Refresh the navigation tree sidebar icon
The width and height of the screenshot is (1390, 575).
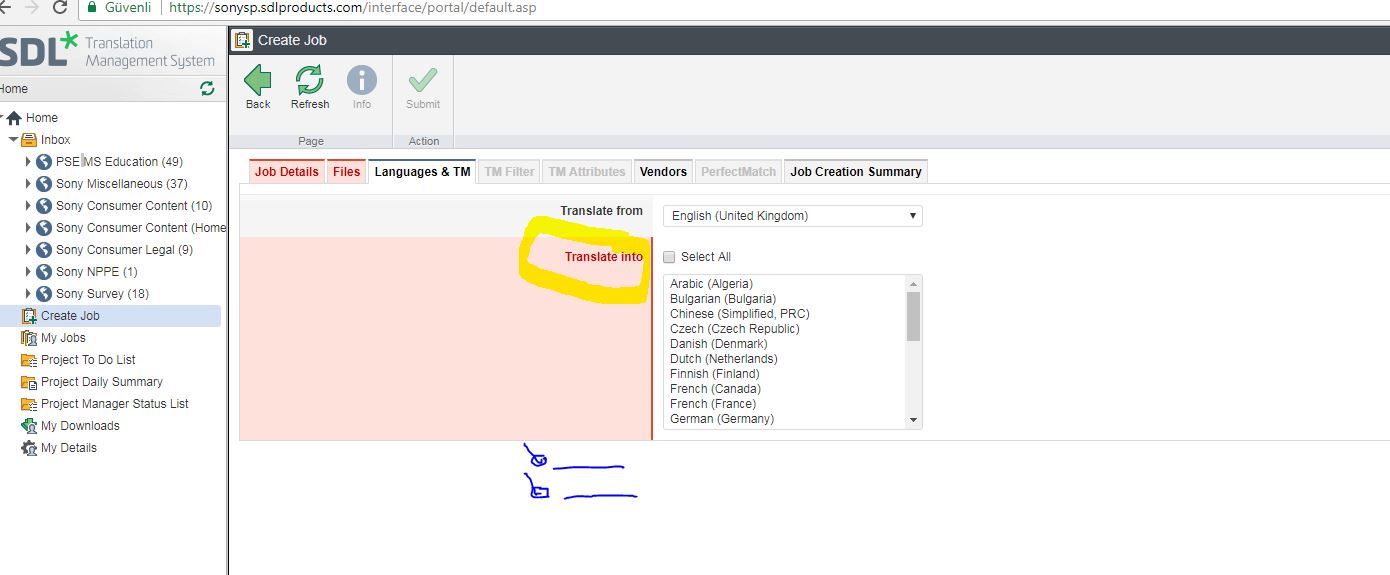click(x=207, y=88)
